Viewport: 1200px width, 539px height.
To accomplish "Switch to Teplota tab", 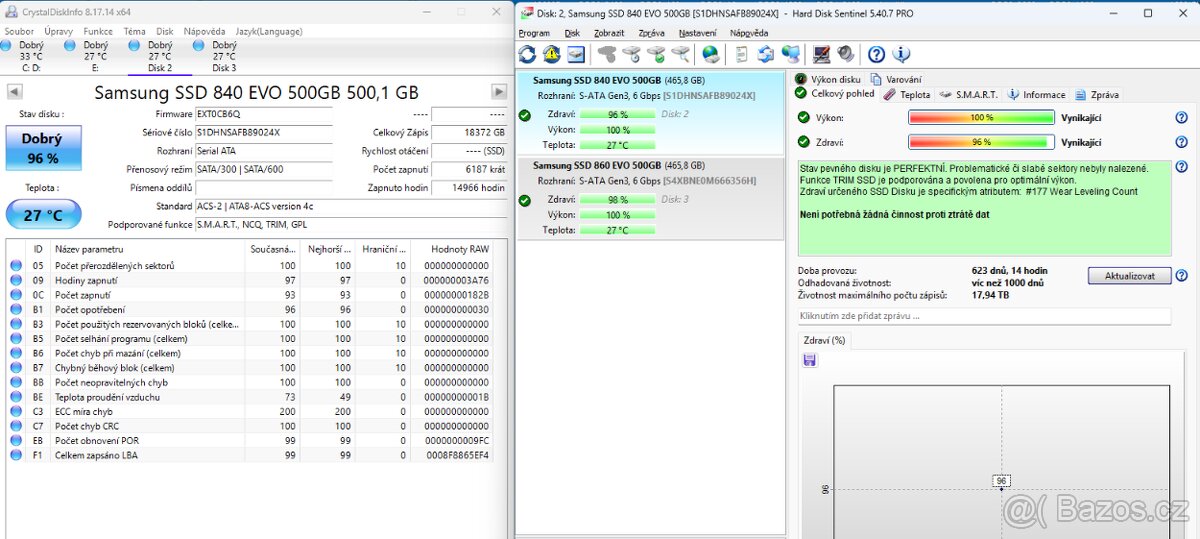I will (906, 94).
